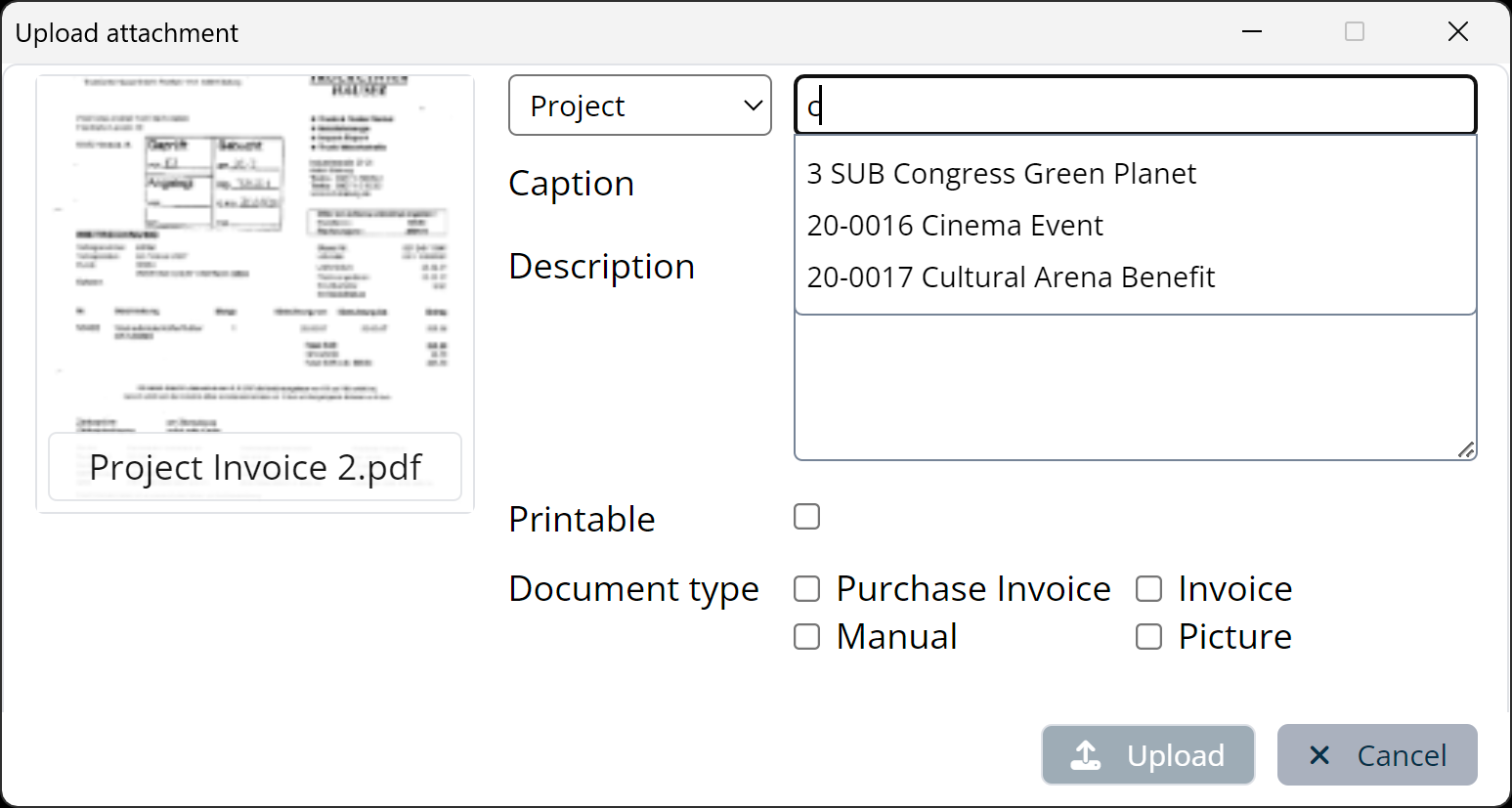Image resolution: width=1512 pixels, height=808 pixels.
Task: Click the disabled maximize window icon
Action: click(x=1354, y=32)
